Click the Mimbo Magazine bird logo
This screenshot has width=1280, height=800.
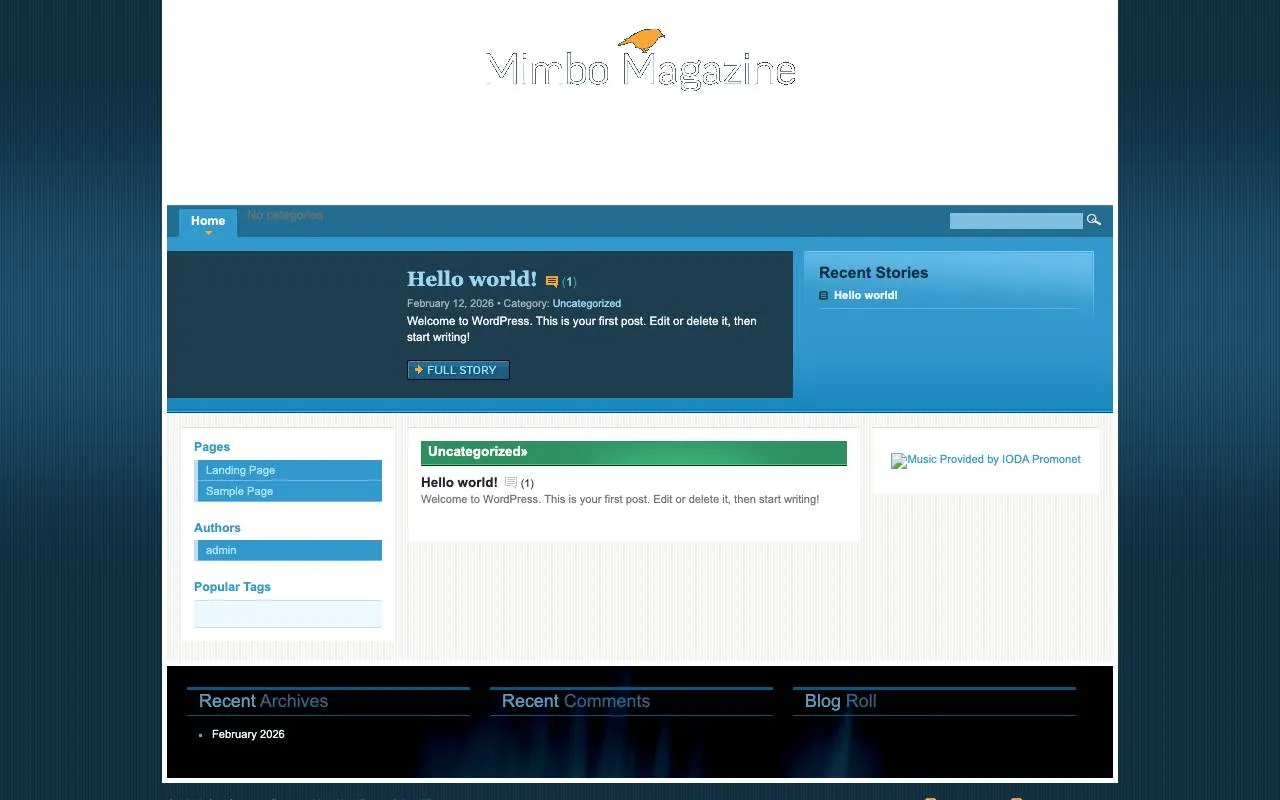pos(641,60)
